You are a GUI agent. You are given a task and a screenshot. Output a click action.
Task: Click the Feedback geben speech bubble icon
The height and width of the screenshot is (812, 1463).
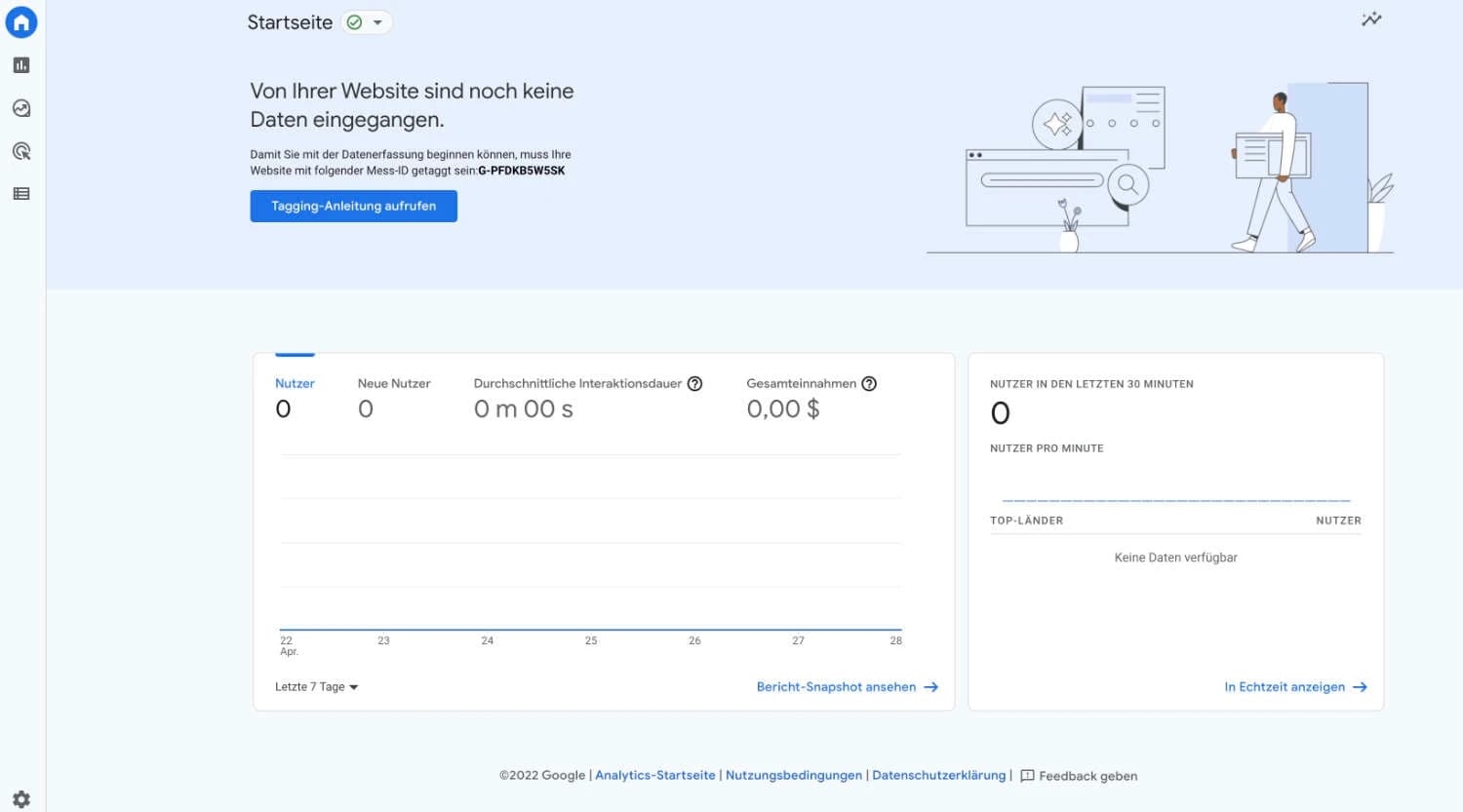[x=1026, y=775]
